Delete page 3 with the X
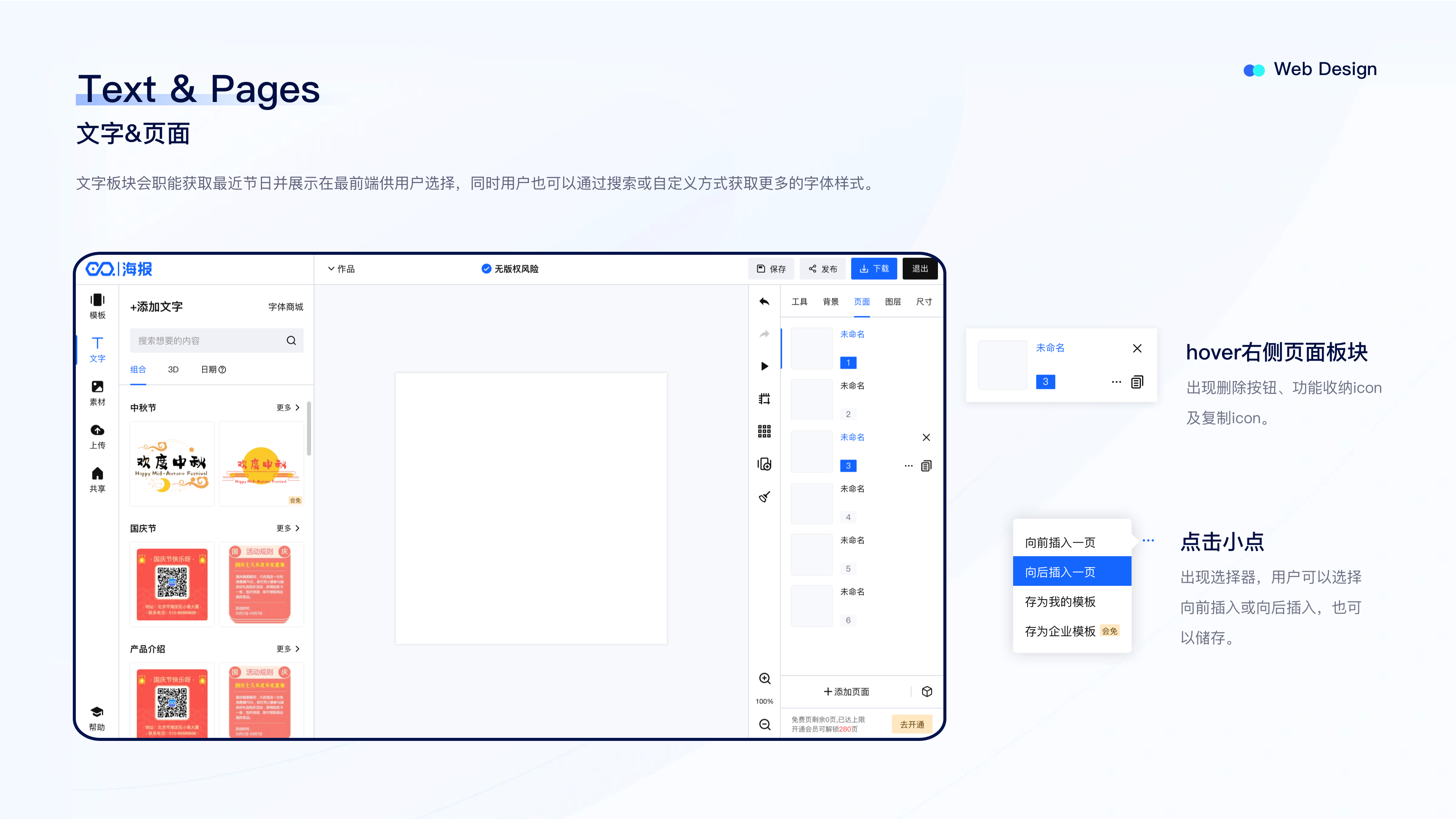The image size is (1456, 819). click(926, 438)
